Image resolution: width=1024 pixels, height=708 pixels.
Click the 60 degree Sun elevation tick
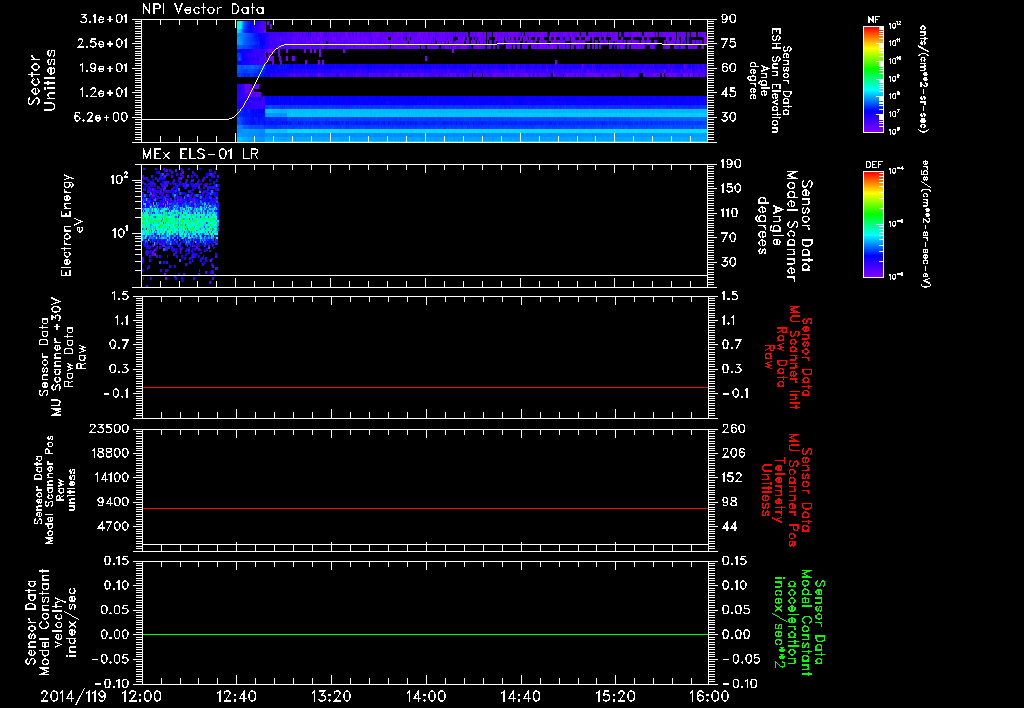coord(728,68)
